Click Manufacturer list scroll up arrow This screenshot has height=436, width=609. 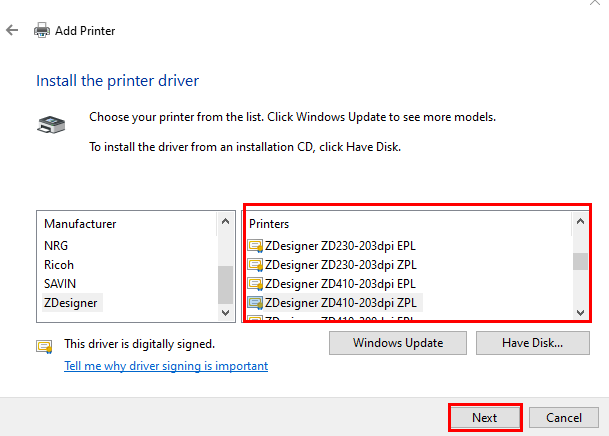pyautogui.click(x=225, y=221)
